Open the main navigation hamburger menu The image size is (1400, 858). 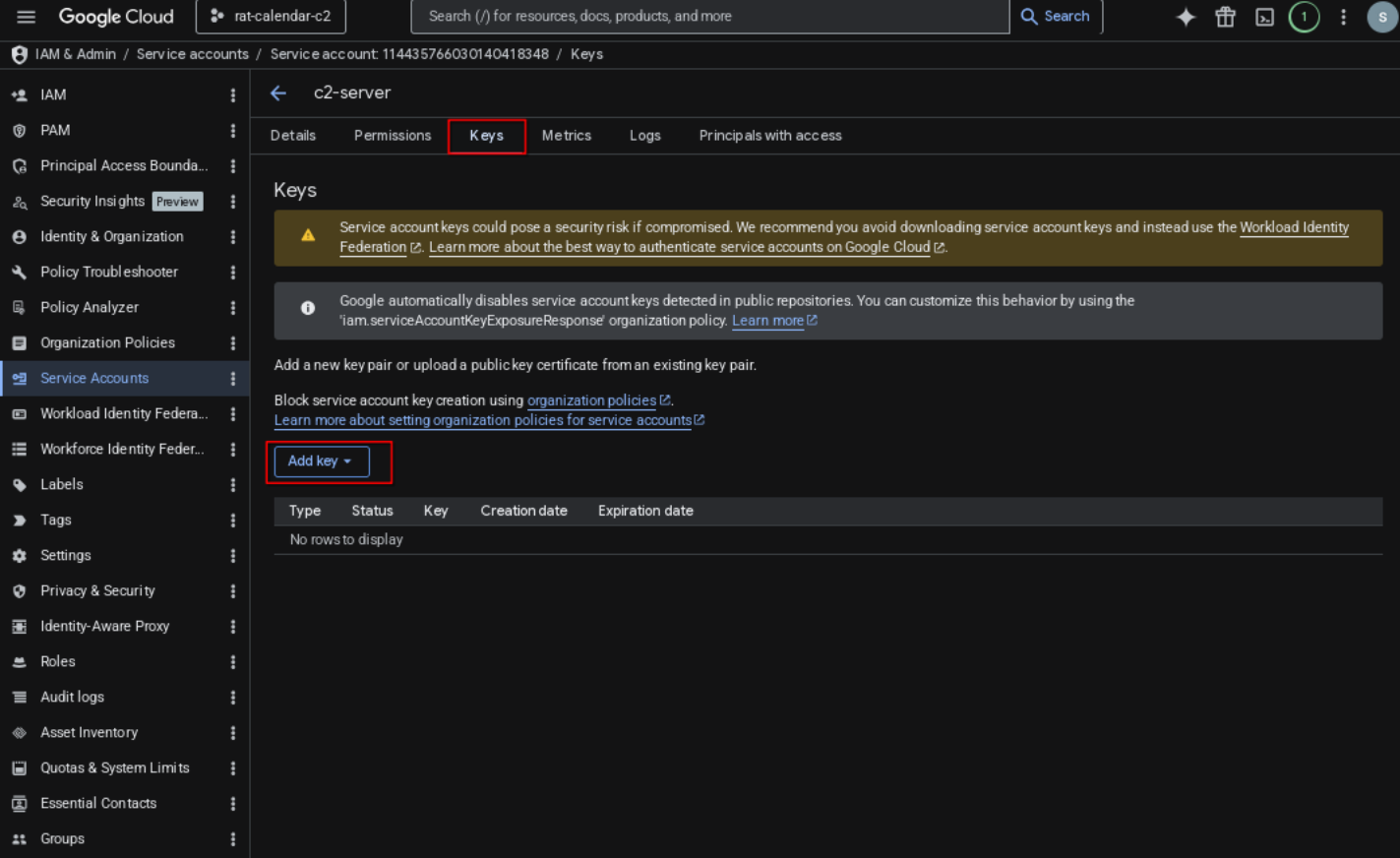tap(27, 17)
